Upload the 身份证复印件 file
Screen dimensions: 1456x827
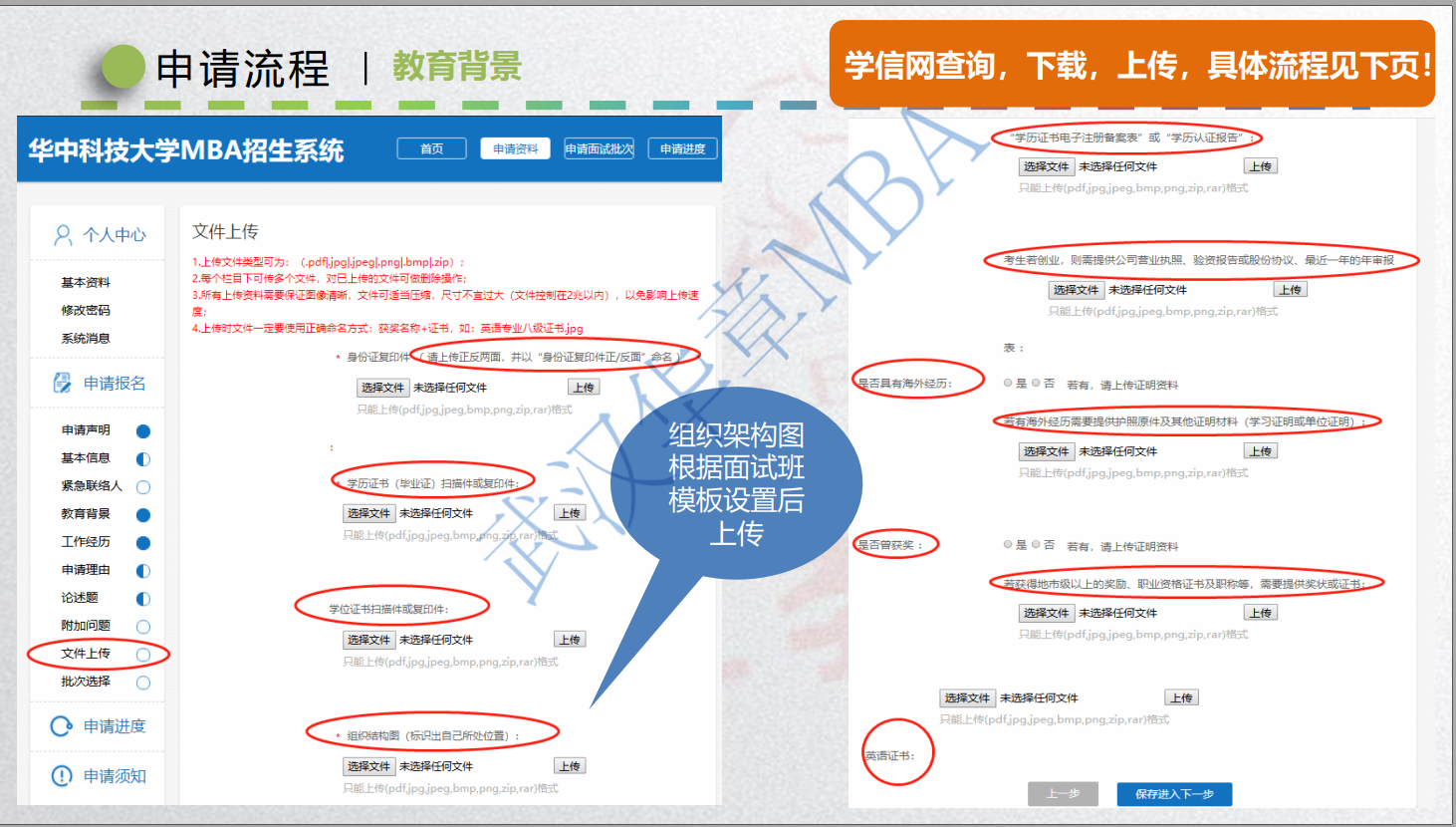(x=584, y=388)
